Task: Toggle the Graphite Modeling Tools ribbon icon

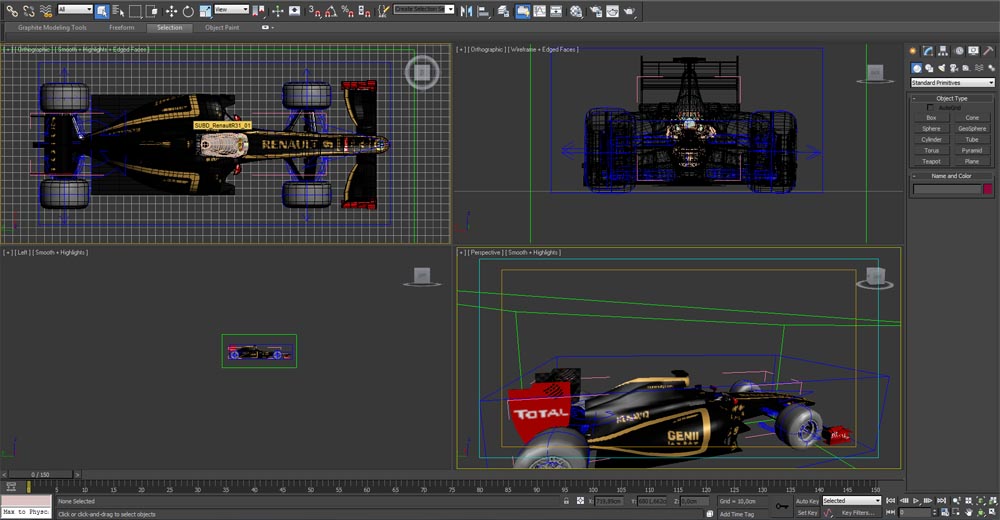Action: (x=522, y=11)
